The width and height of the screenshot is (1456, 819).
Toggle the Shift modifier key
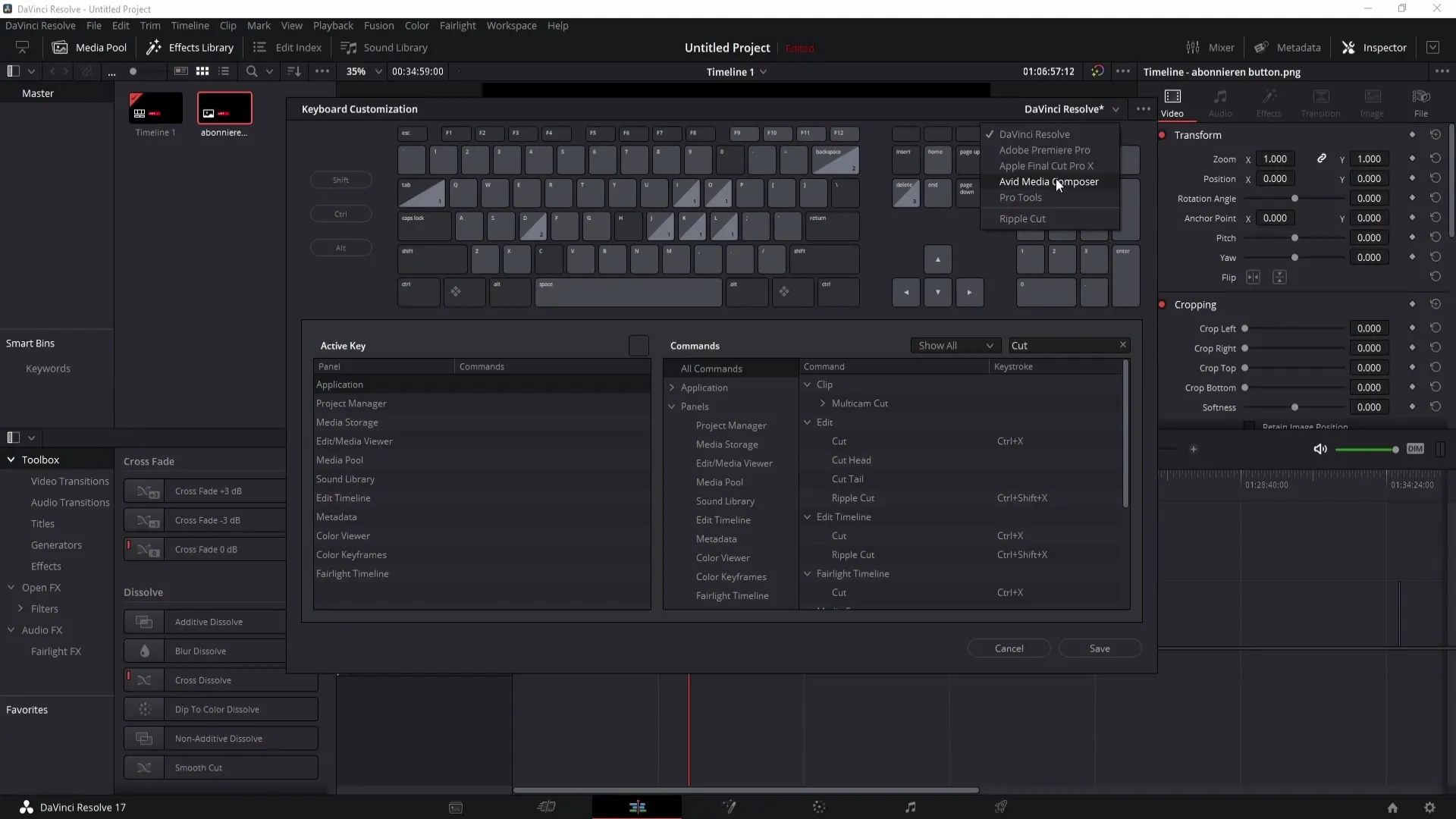(341, 180)
